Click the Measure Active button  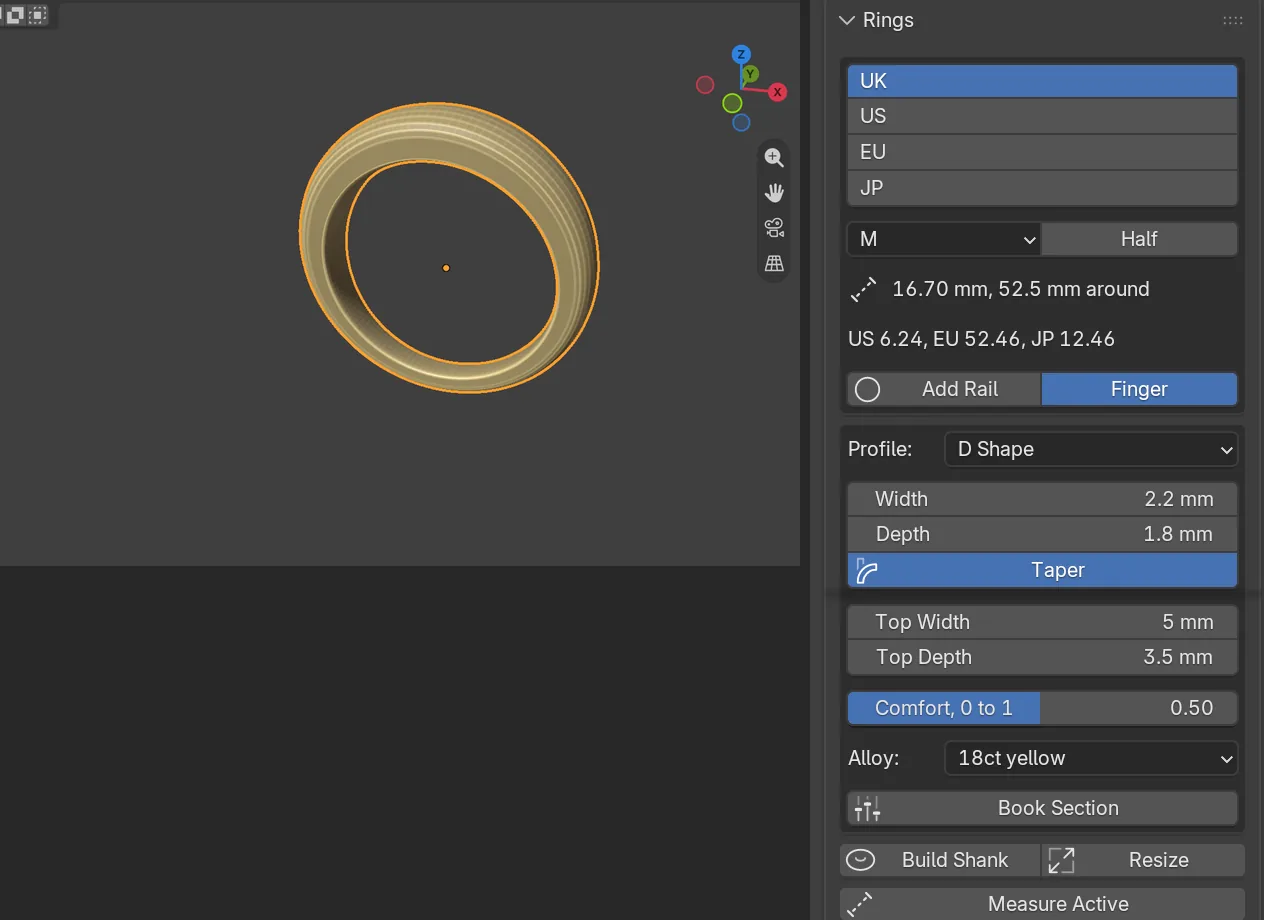1042,904
